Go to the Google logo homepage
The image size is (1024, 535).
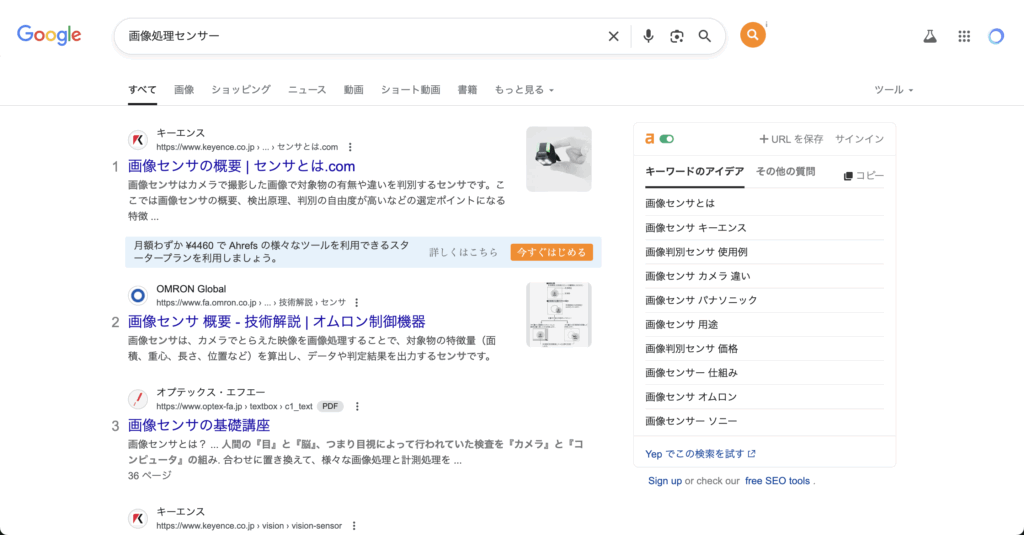49,35
